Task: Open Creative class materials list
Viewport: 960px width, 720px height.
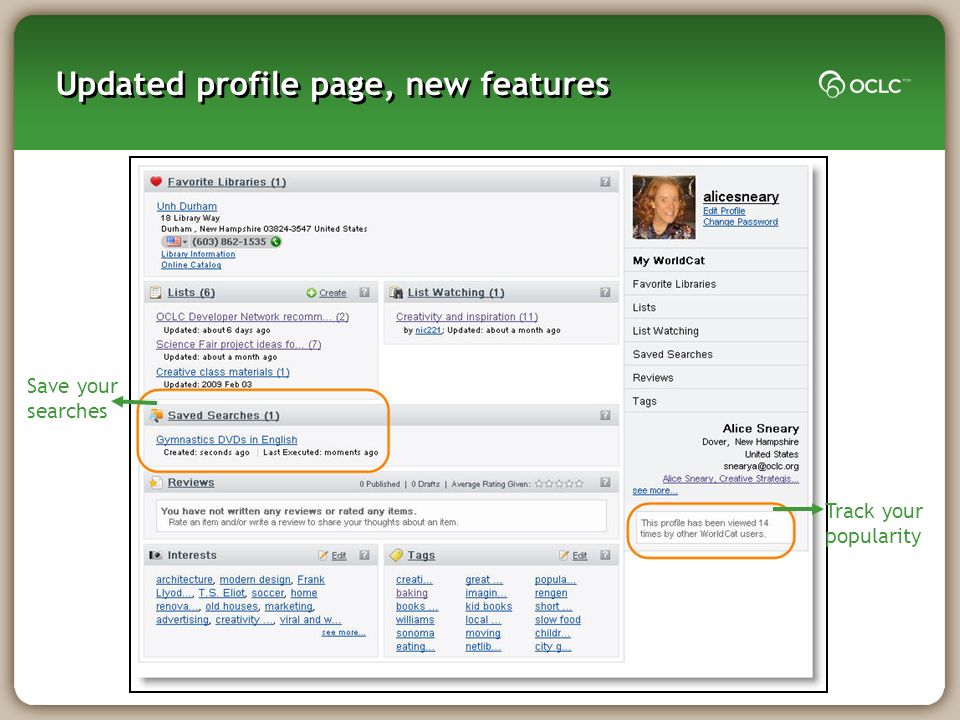Action: pyautogui.click(x=222, y=372)
